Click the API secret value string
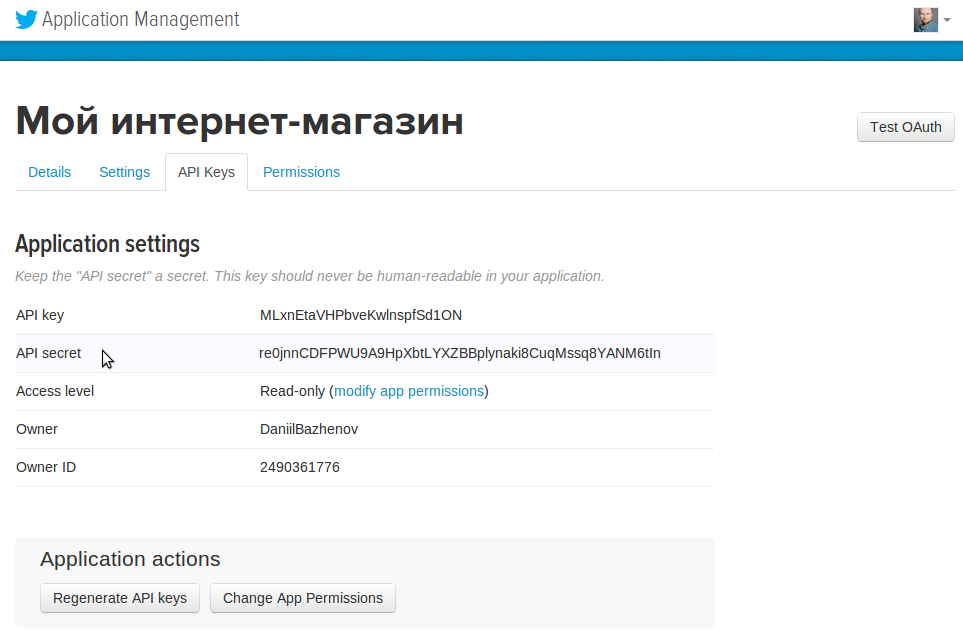The height and width of the screenshot is (633, 963). tap(460, 353)
